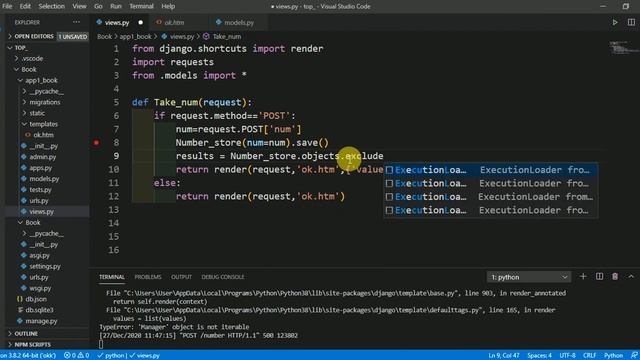Open the Go menu

click(x=98, y=6)
